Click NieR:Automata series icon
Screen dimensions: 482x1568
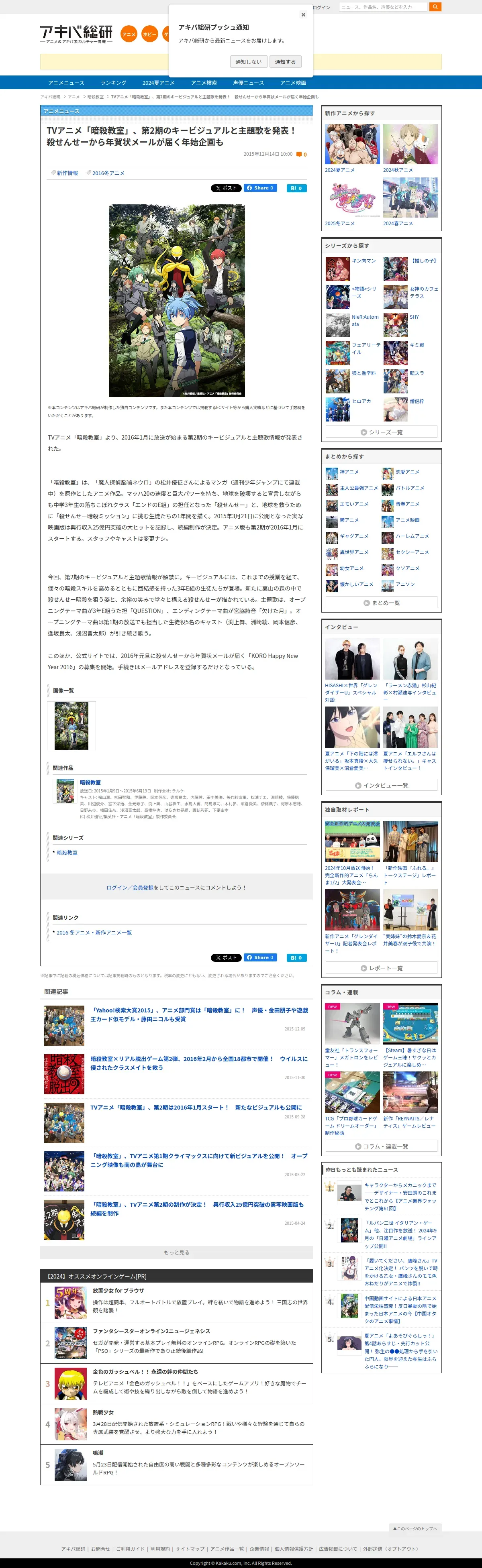point(337,325)
